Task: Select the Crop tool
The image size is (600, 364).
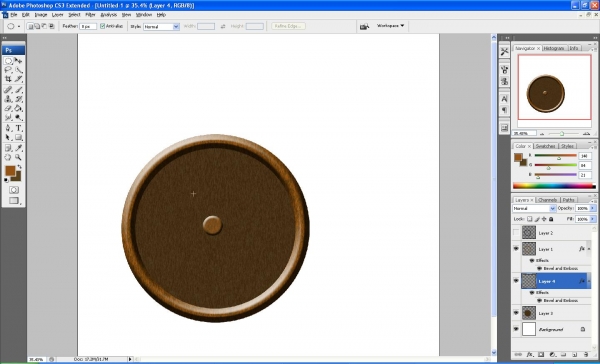Action: pos(8,79)
